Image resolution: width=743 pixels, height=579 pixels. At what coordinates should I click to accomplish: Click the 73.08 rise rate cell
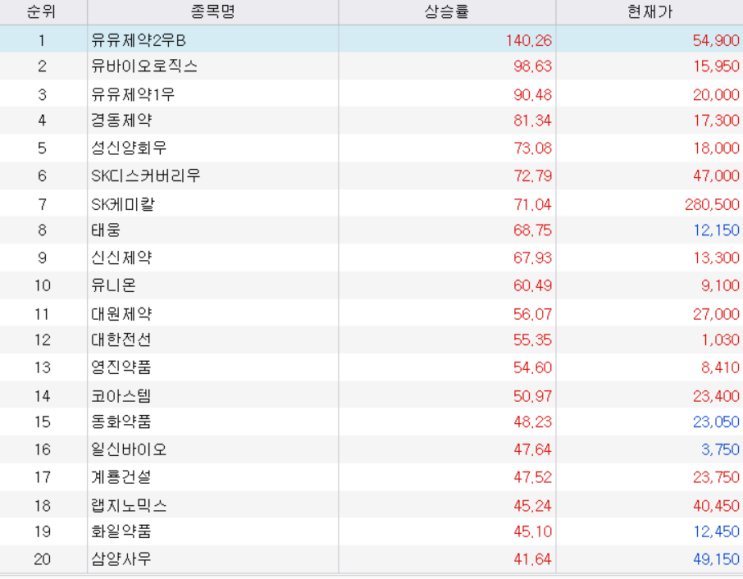click(533, 148)
